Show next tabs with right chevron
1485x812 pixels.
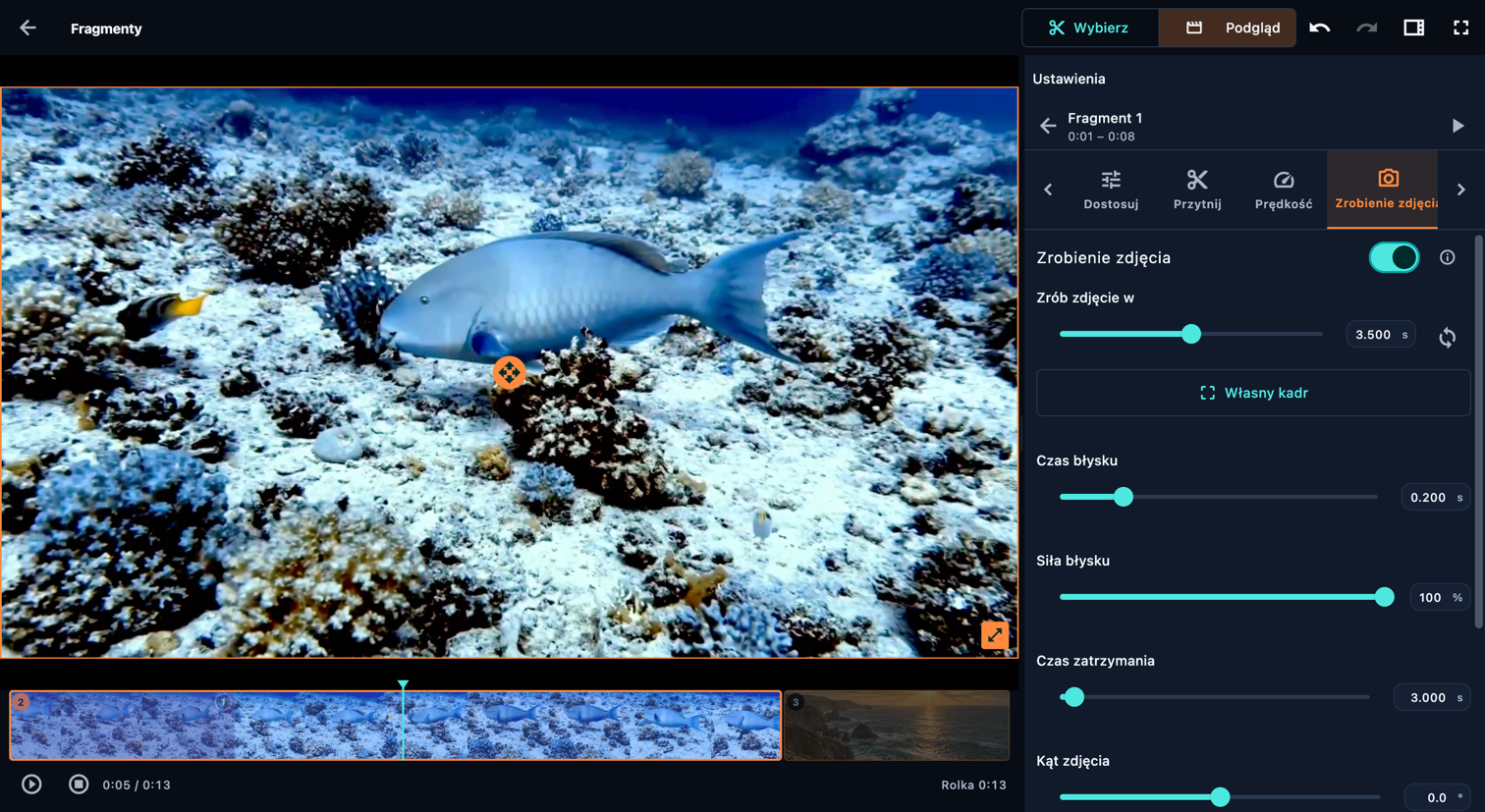coord(1460,189)
